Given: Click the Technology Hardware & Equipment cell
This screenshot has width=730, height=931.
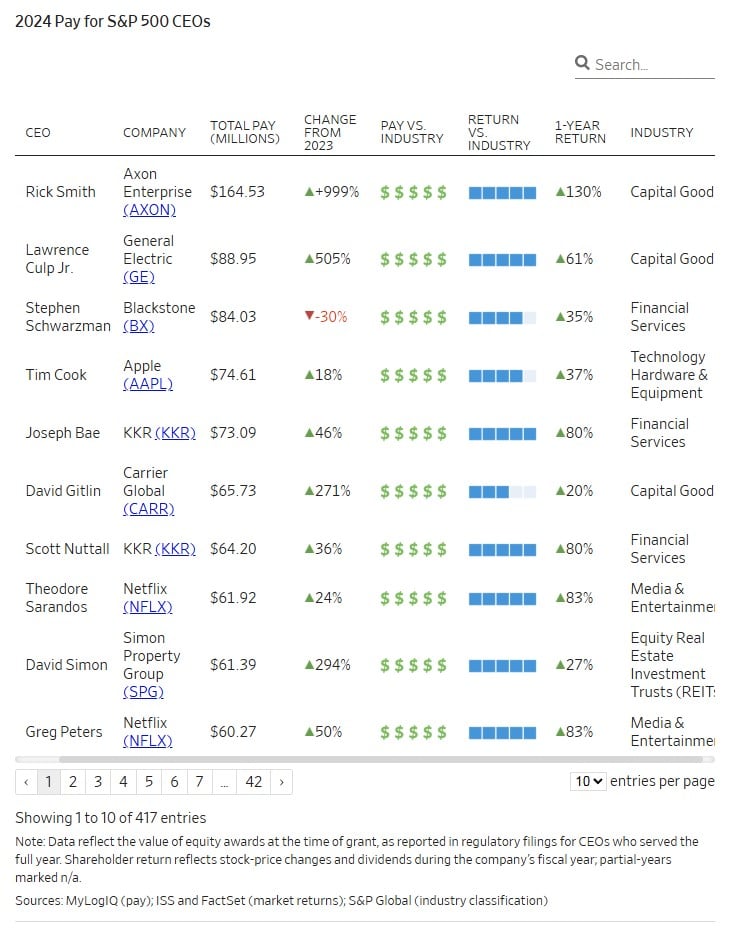Looking at the screenshot, I should (669, 375).
